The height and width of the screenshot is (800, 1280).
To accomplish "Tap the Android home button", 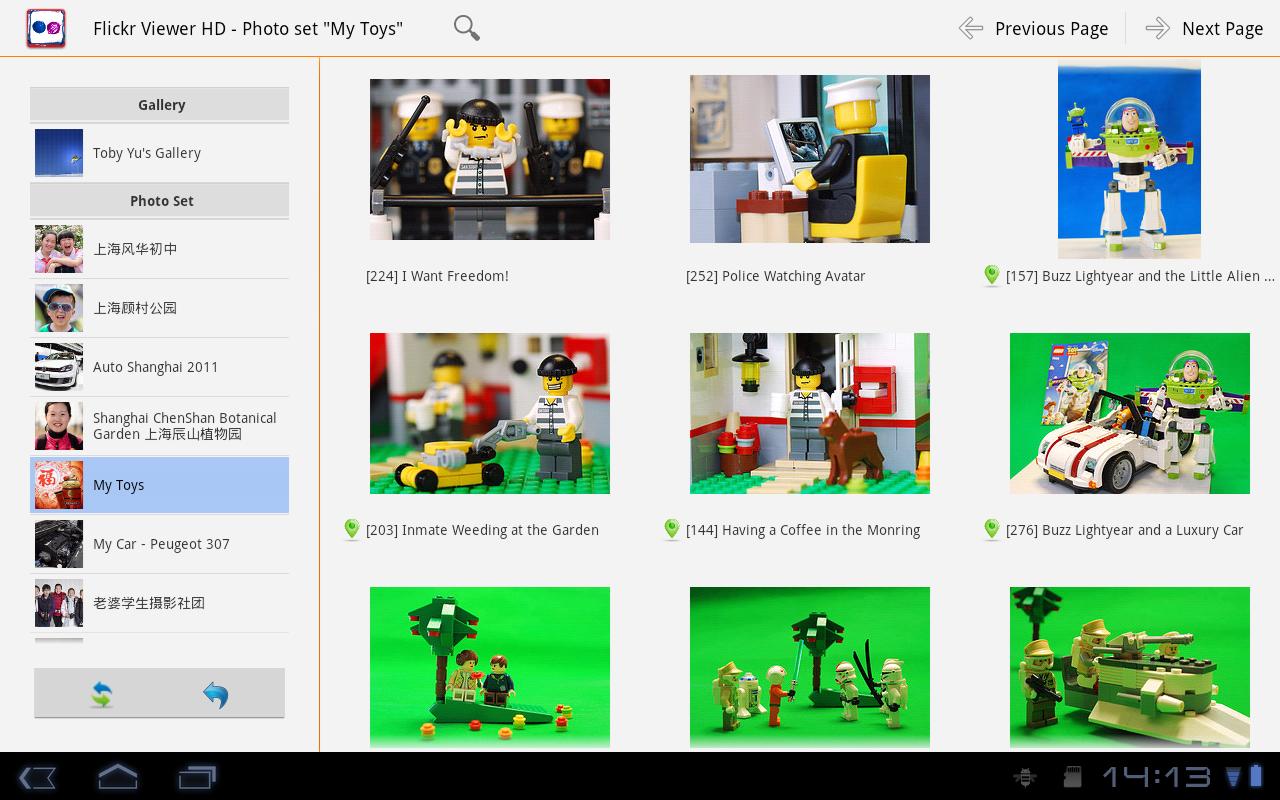I will pos(117,777).
